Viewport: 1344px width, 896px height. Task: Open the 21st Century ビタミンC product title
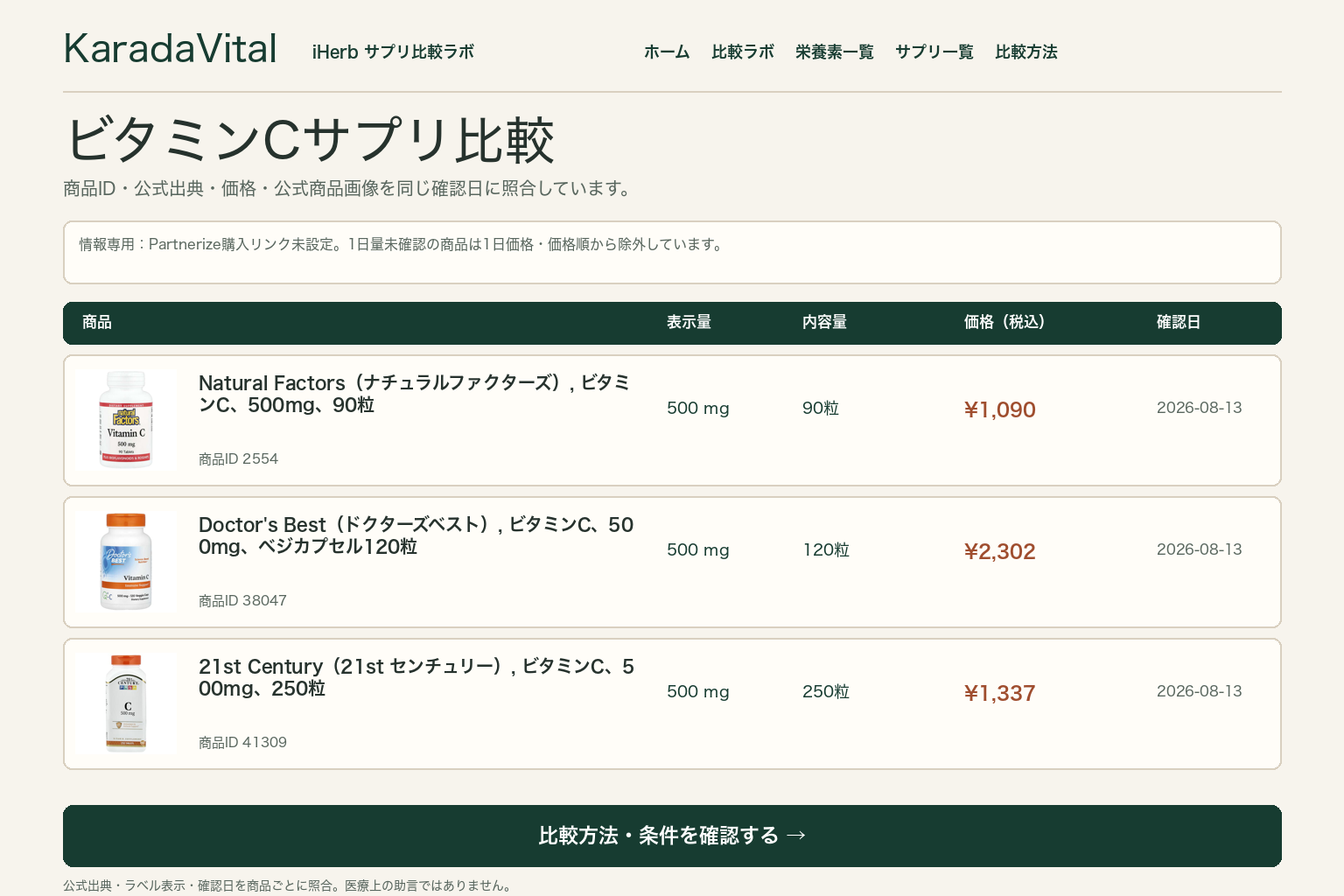416,677
